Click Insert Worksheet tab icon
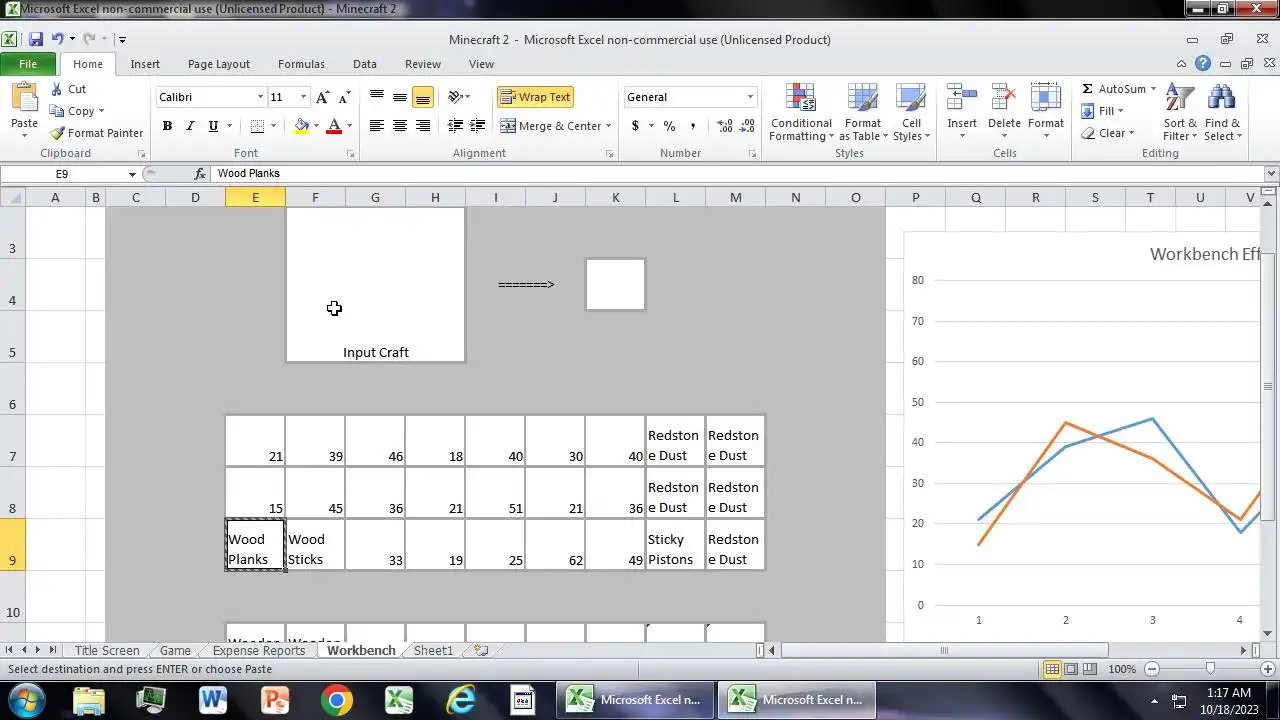 [481, 650]
